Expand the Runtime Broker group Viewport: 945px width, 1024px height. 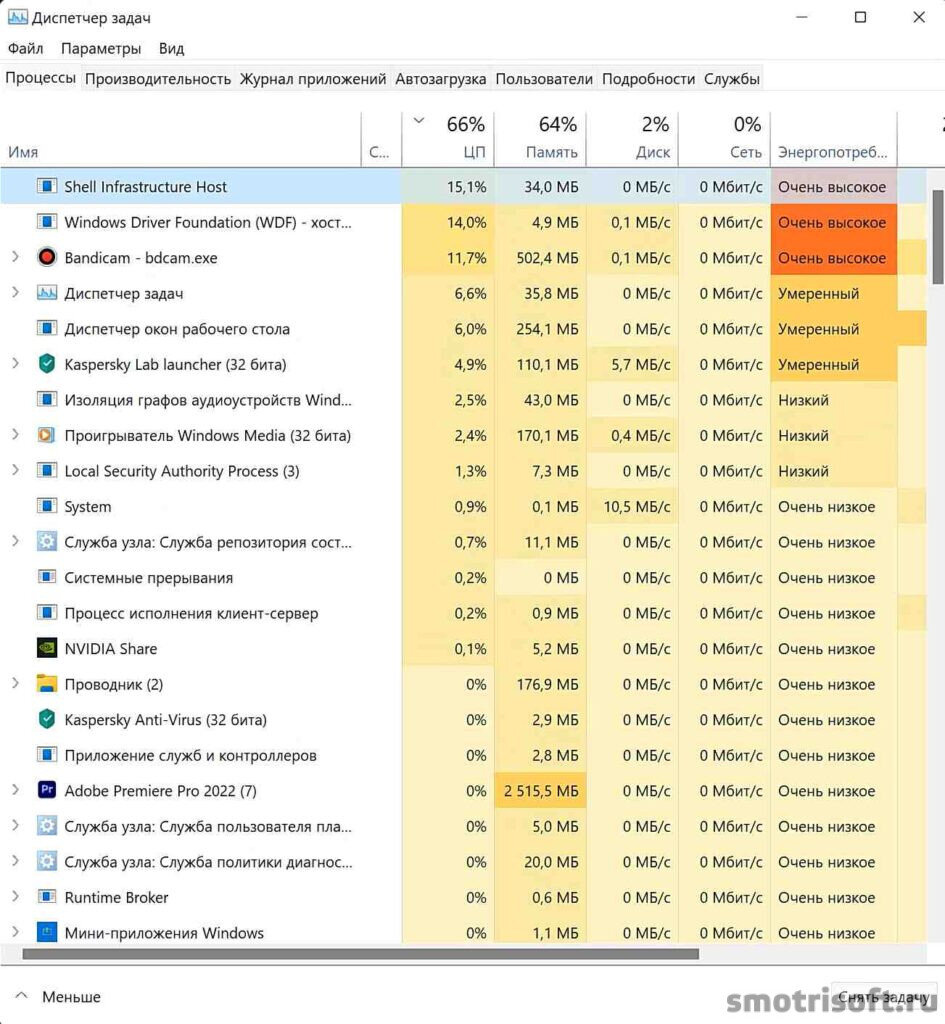click(15, 897)
